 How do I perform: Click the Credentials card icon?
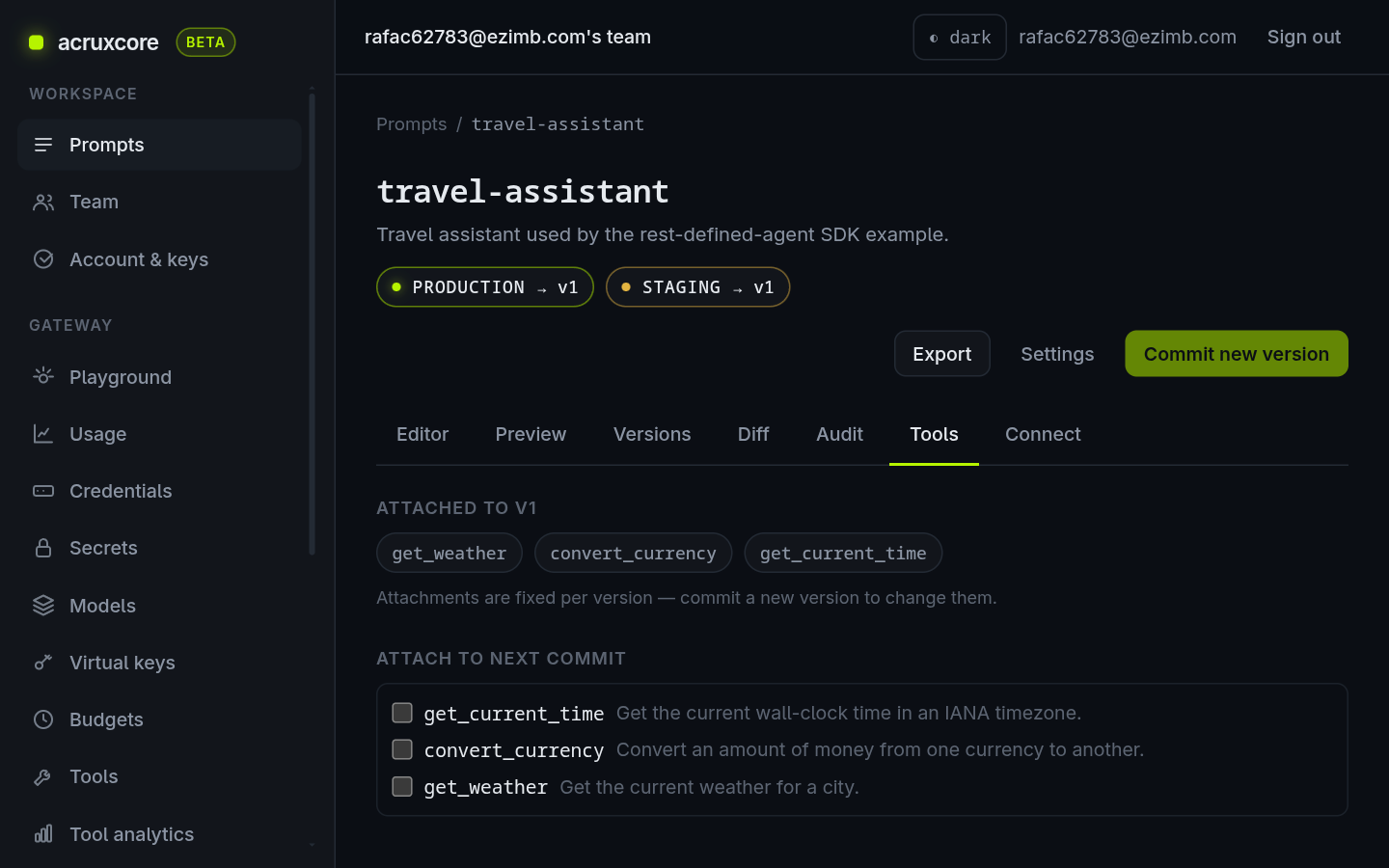coord(43,491)
